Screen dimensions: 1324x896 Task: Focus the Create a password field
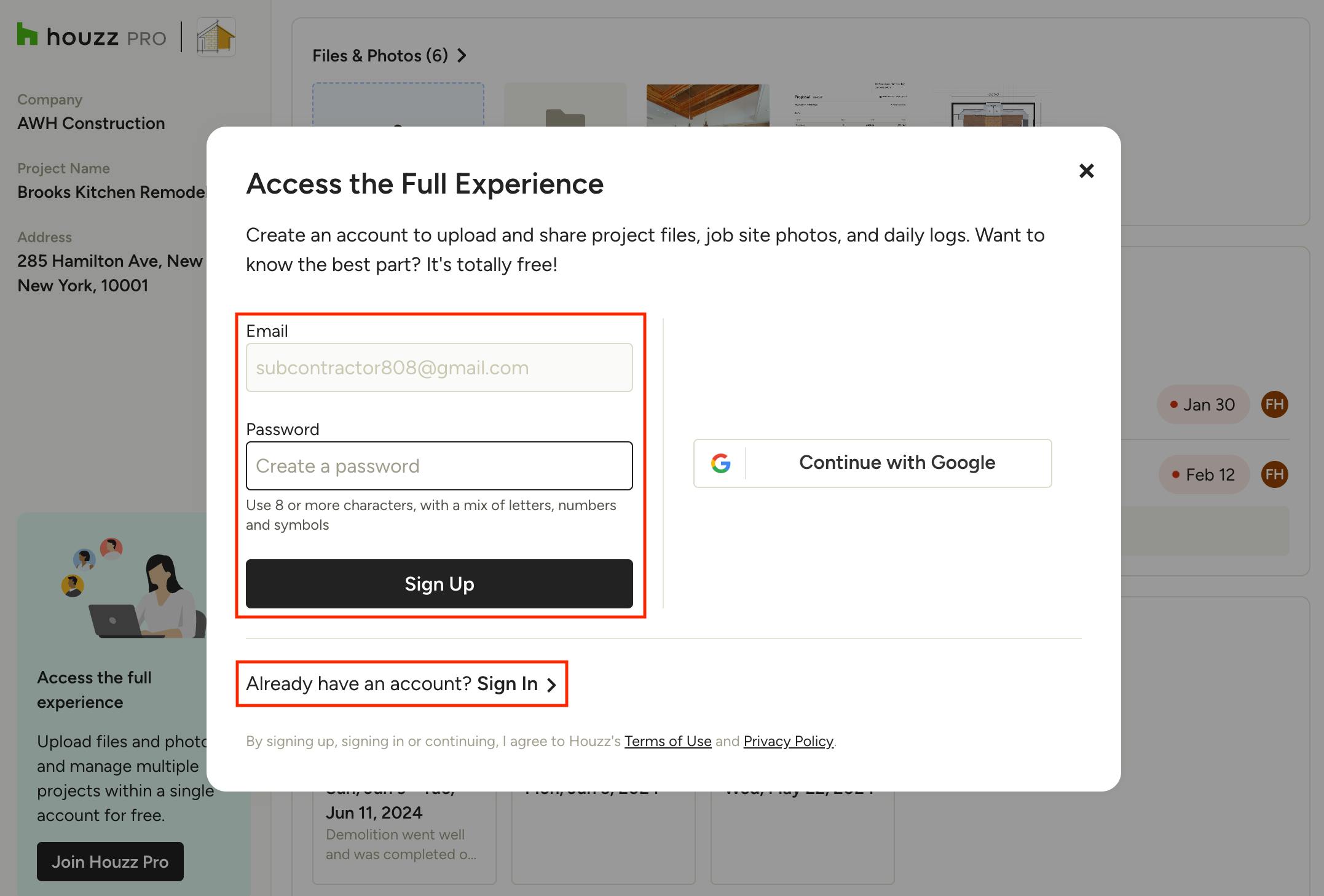point(439,466)
